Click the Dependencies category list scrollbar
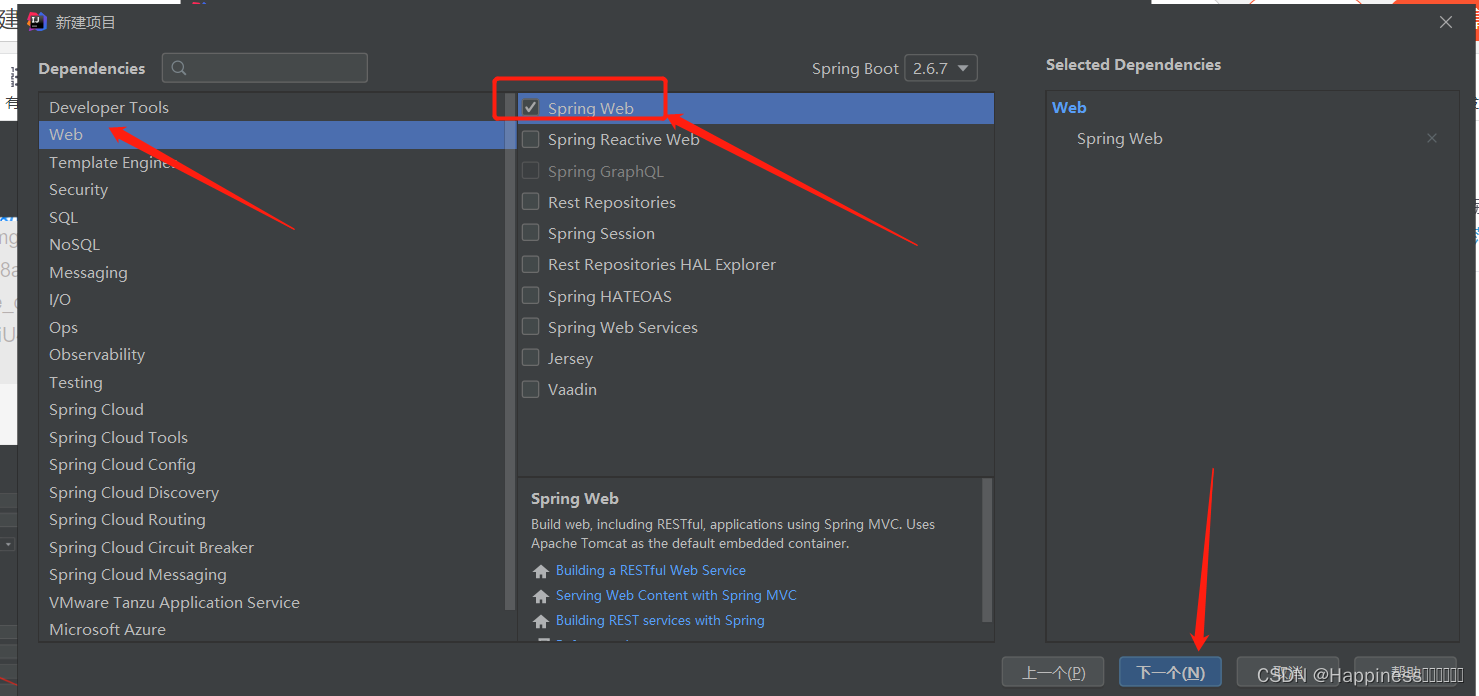Viewport: 1479px width, 696px height. coord(510,350)
